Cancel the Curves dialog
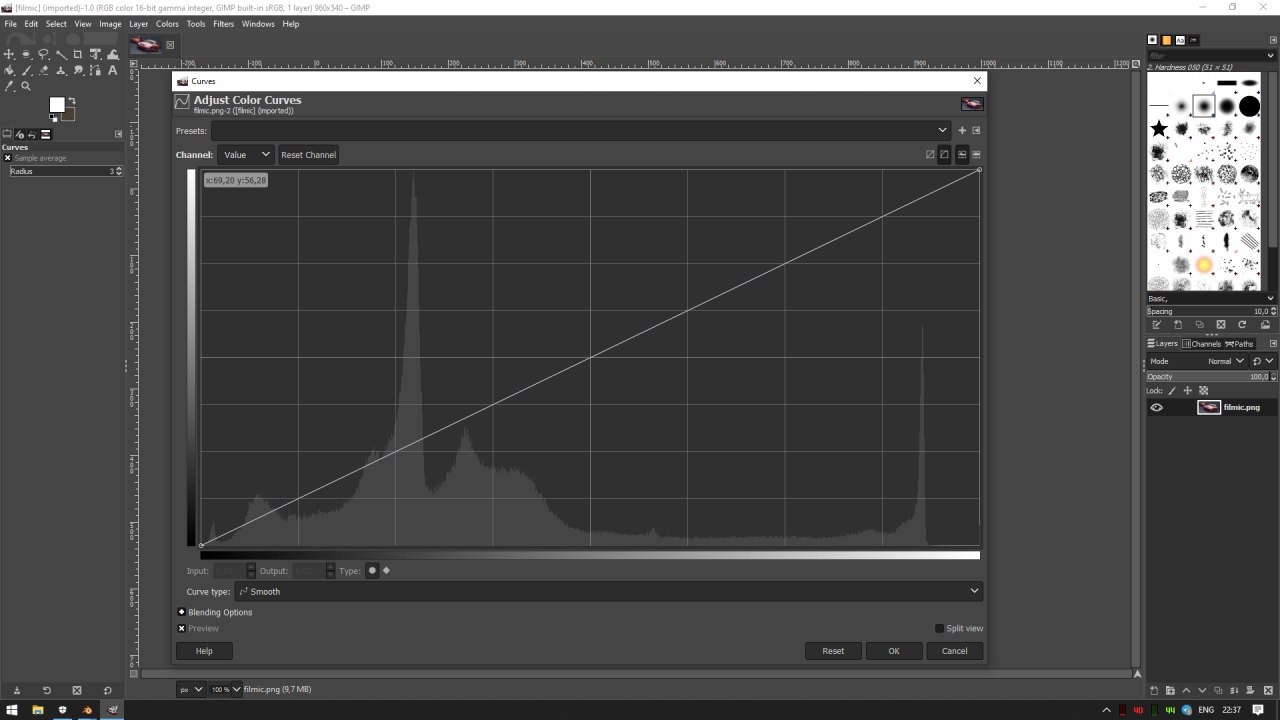This screenshot has width=1280, height=720. pyautogui.click(x=954, y=650)
